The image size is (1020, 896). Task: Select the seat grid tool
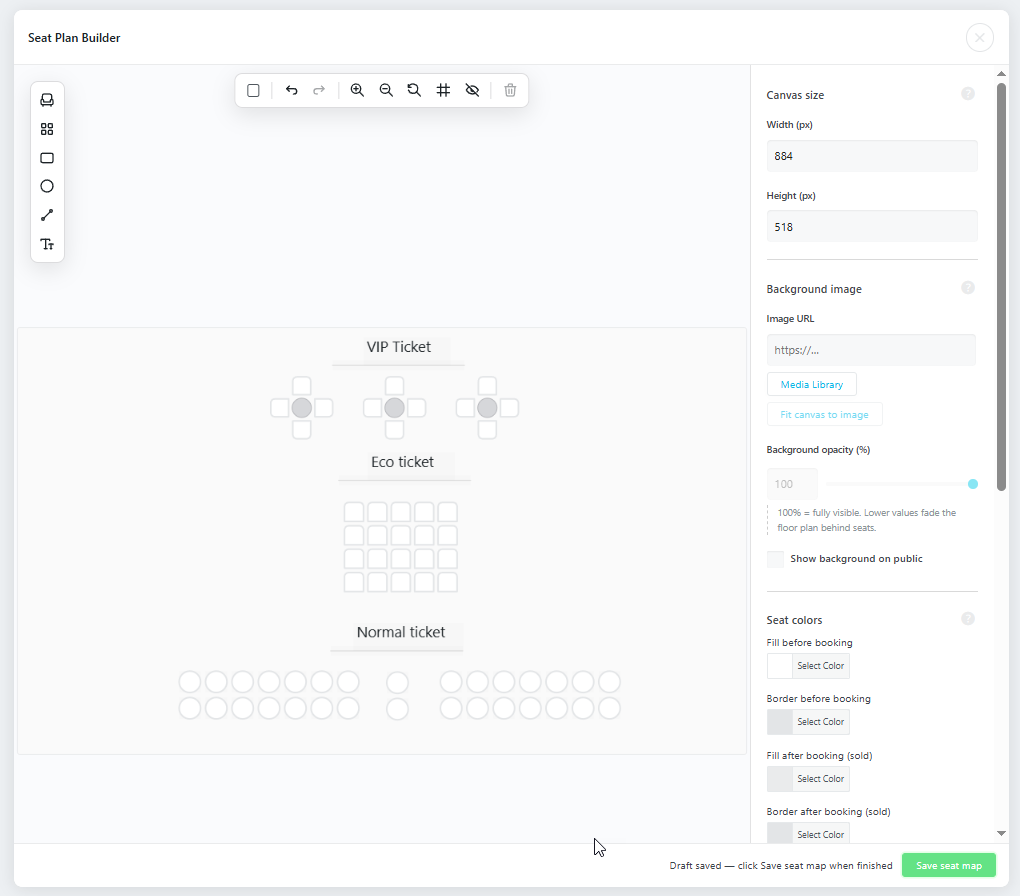tap(47, 129)
